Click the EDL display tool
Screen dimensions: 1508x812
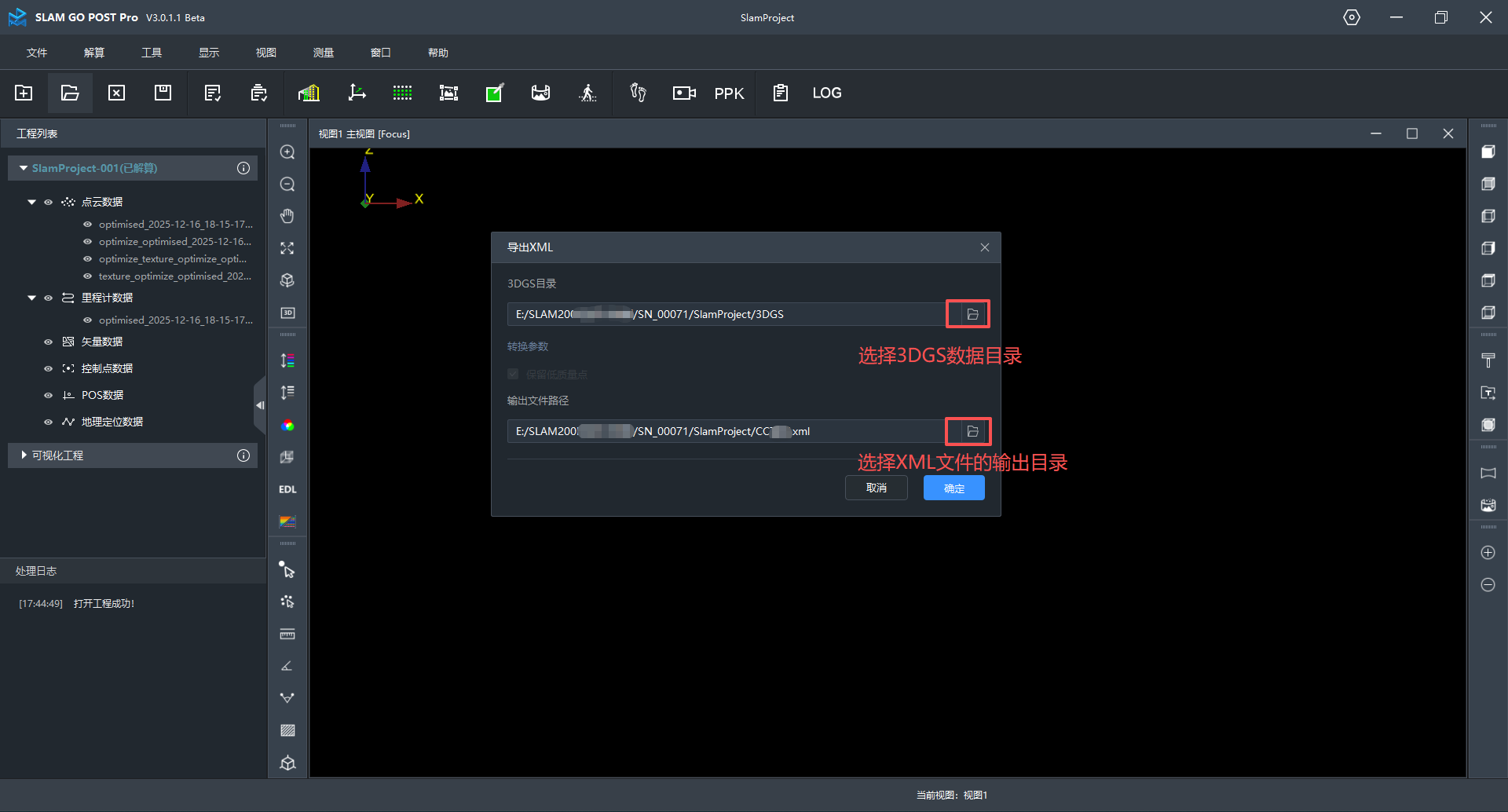[287, 489]
